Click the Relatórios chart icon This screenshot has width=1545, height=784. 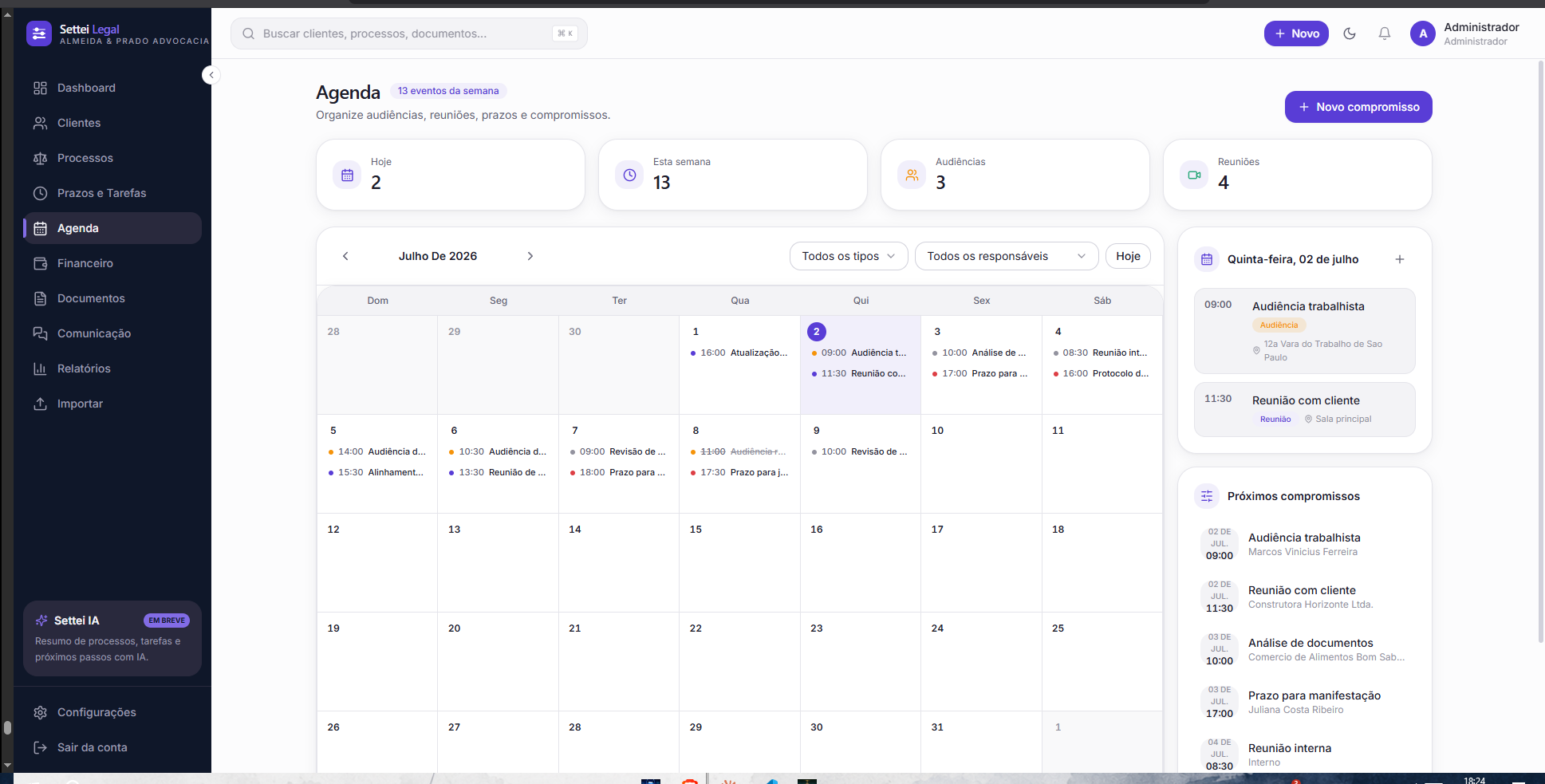[40, 368]
